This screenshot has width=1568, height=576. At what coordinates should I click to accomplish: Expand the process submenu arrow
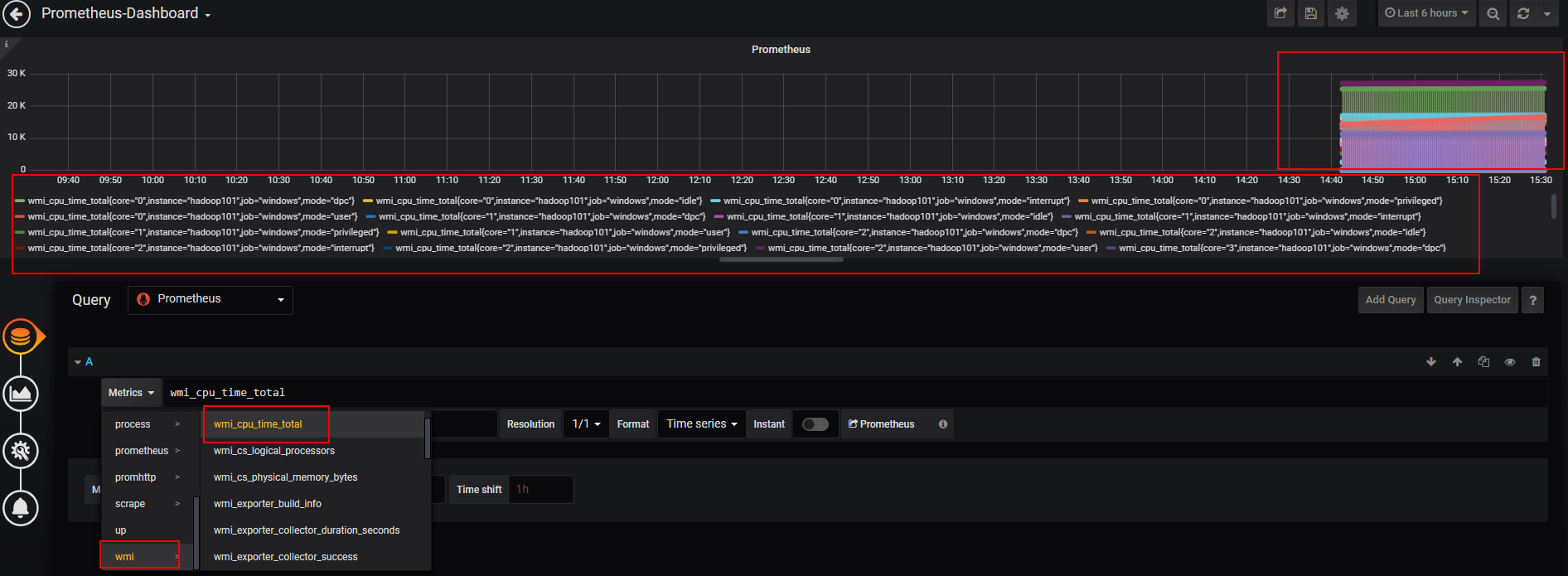pyautogui.click(x=177, y=424)
